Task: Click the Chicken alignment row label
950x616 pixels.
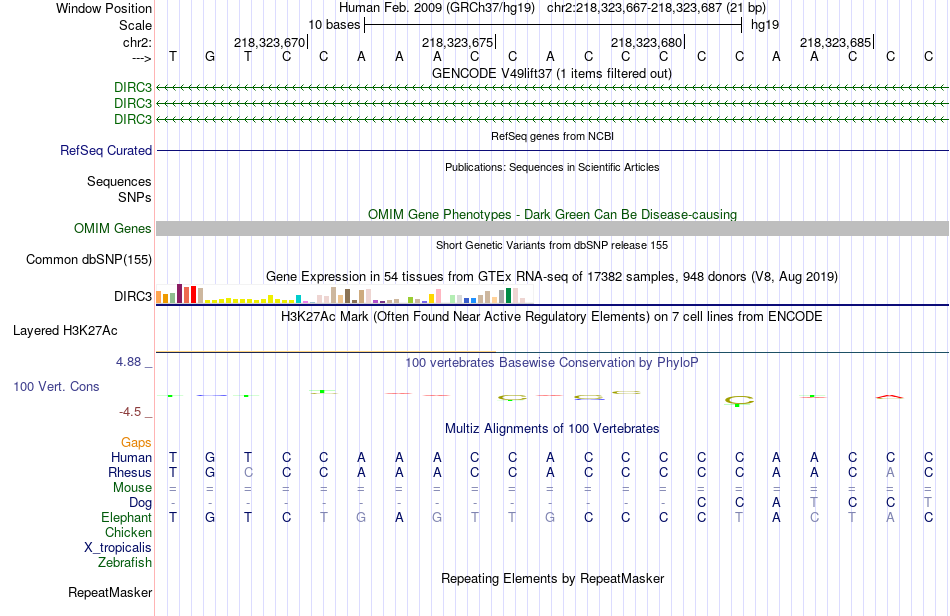Action: tap(128, 532)
